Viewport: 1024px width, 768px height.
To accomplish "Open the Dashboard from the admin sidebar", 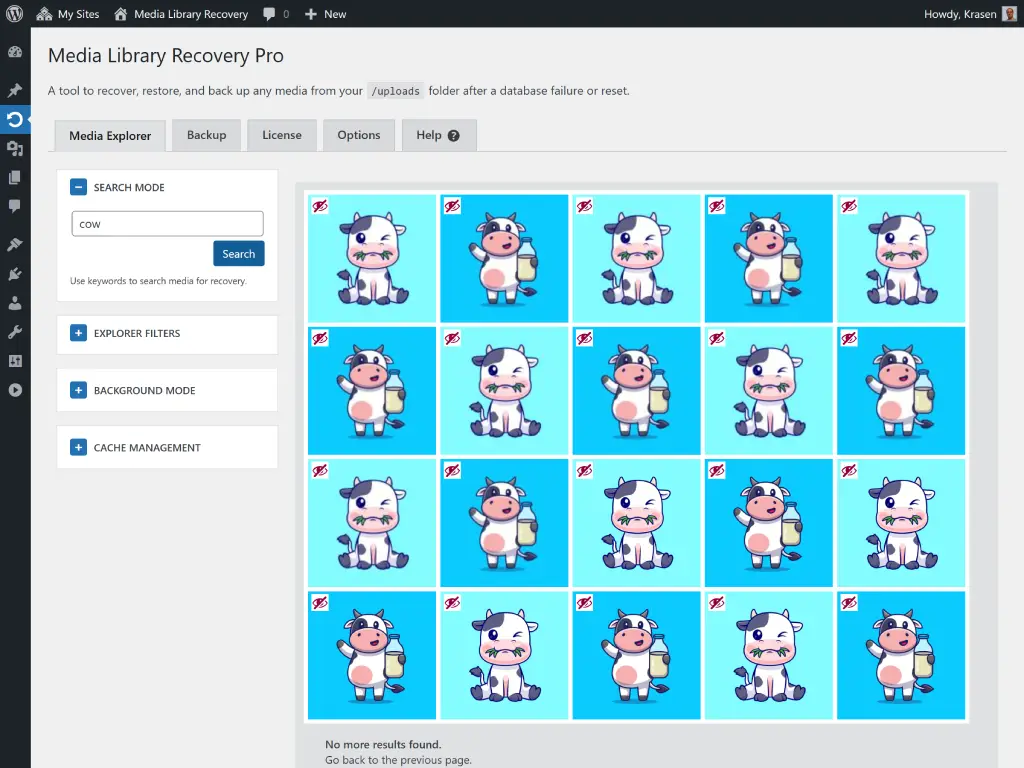I will 15,52.
